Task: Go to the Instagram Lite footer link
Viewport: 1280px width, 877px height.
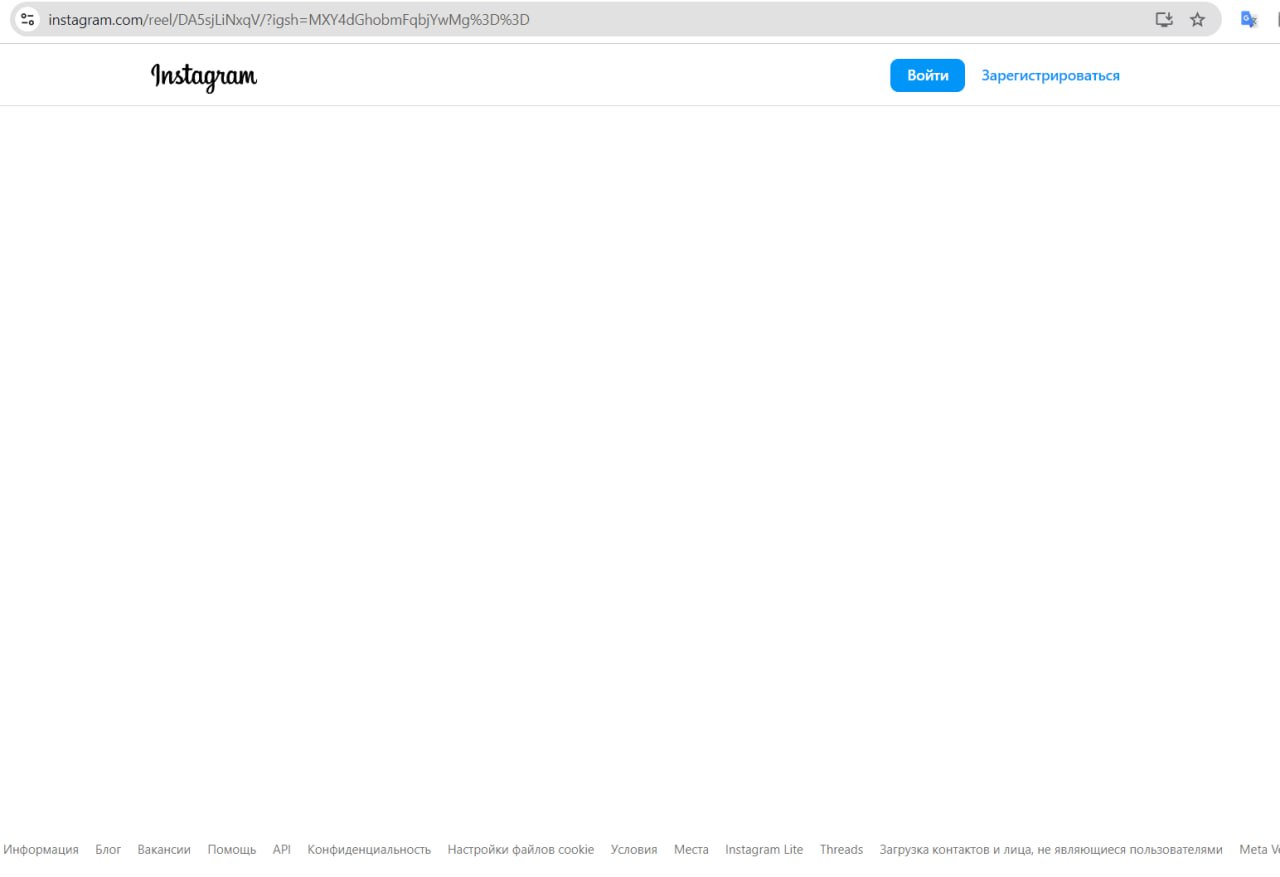Action: click(x=764, y=849)
